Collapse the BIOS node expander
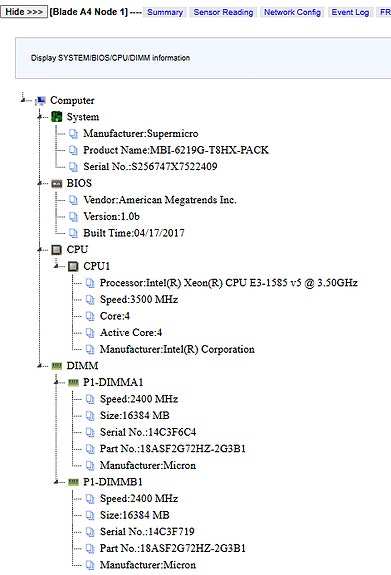The width and height of the screenshot is (391, 575). click(40, 183)
